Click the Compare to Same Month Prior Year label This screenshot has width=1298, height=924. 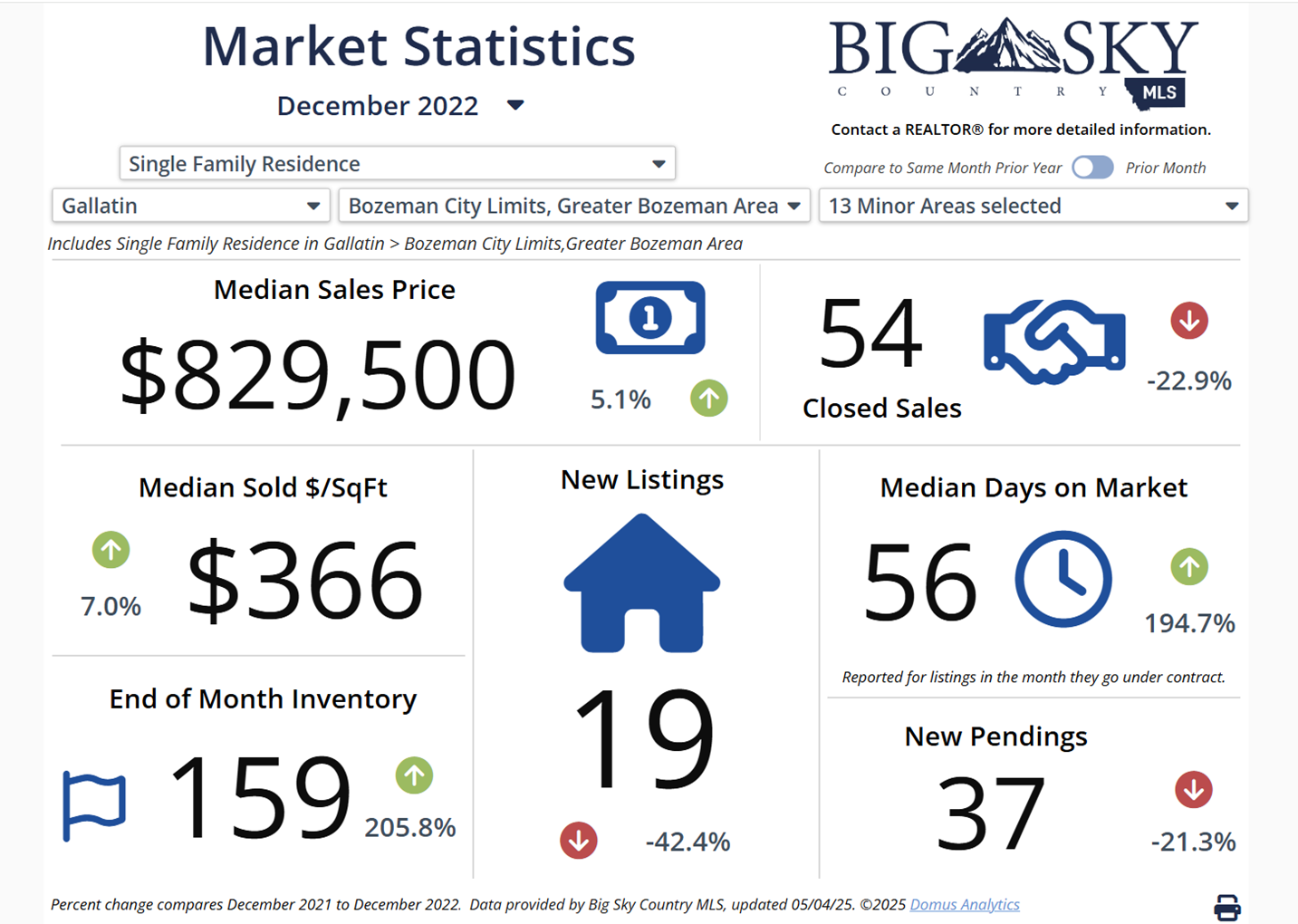[x=942, y=168]
